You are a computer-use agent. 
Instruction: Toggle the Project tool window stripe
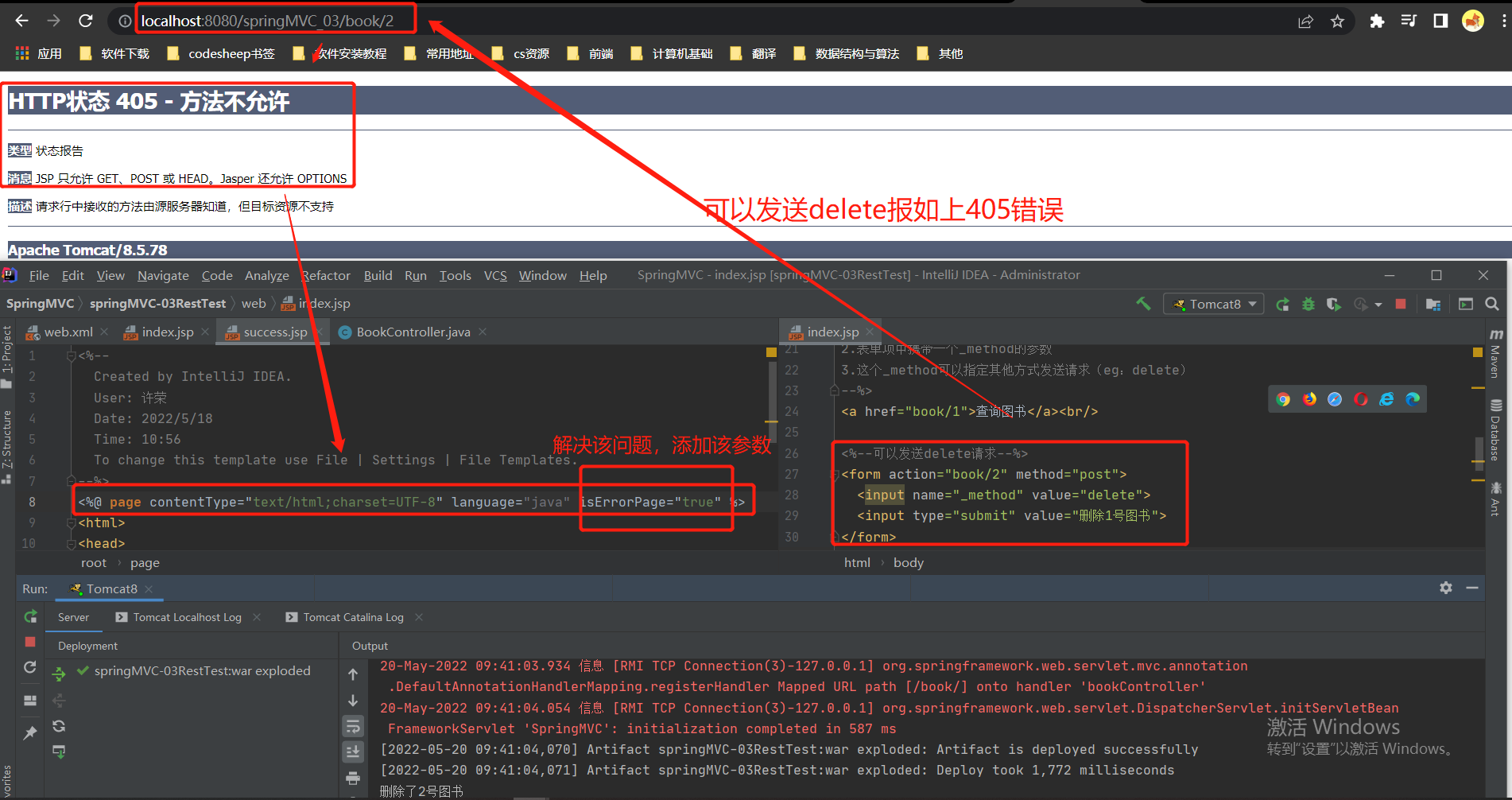click(7, 356)
